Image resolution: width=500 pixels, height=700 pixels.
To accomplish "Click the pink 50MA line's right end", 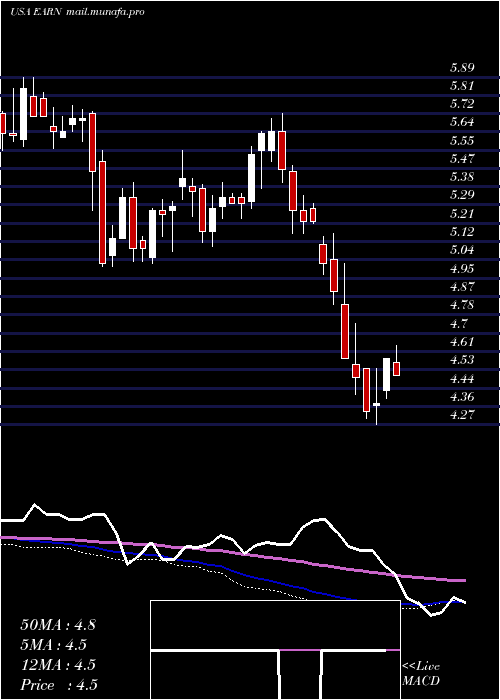I will point(464,580).
